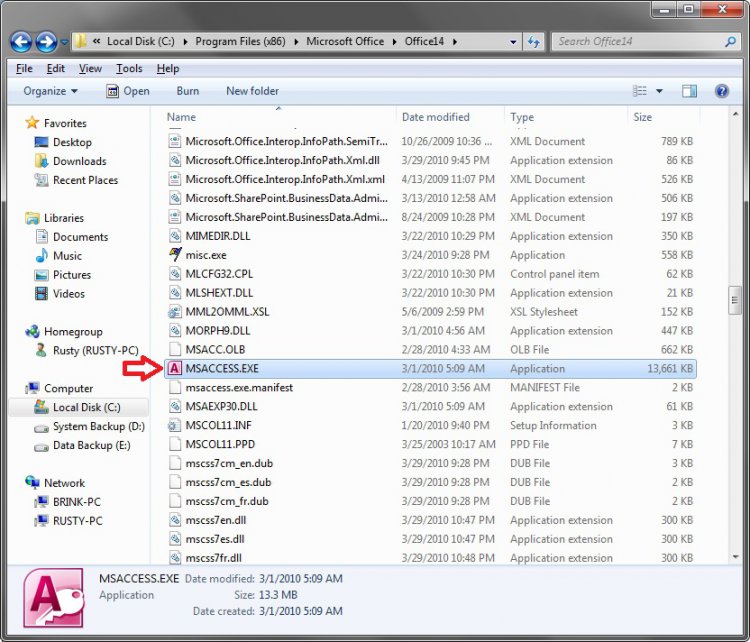Image resolution: width=750 pixels, height=642 pixels.
Task: Create a New folder
Action: [252, 91]
